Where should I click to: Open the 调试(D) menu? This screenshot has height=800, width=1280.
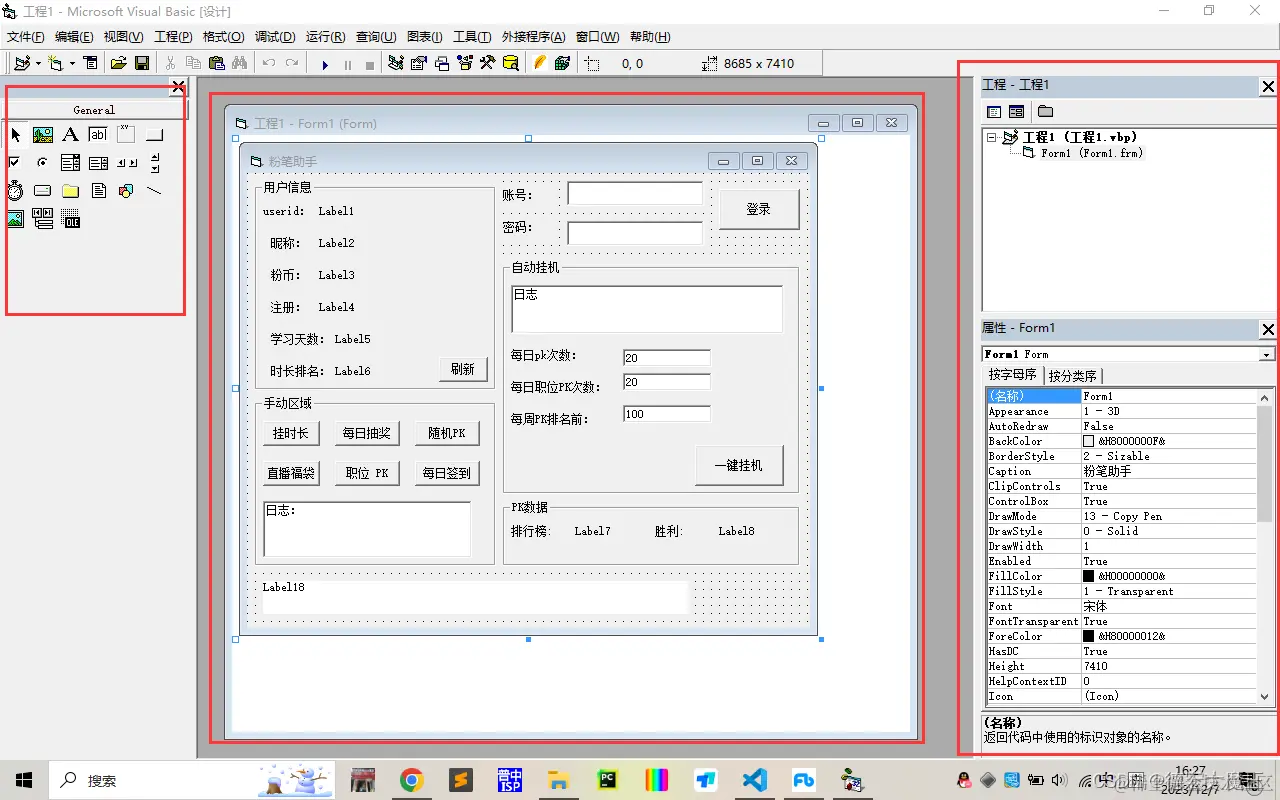point(275,37)
